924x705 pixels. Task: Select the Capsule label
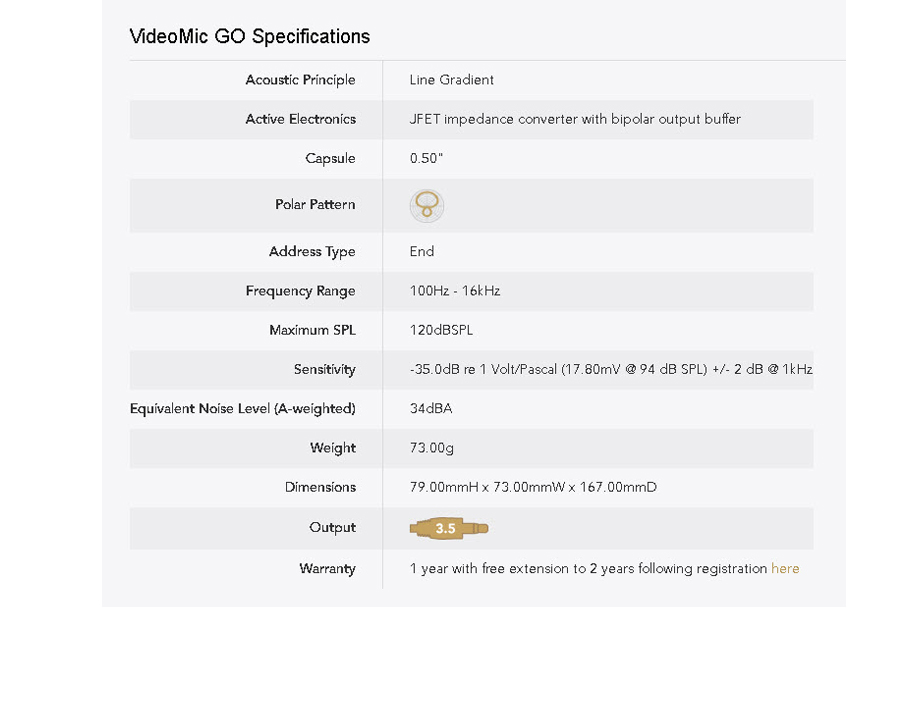(330, 159)
